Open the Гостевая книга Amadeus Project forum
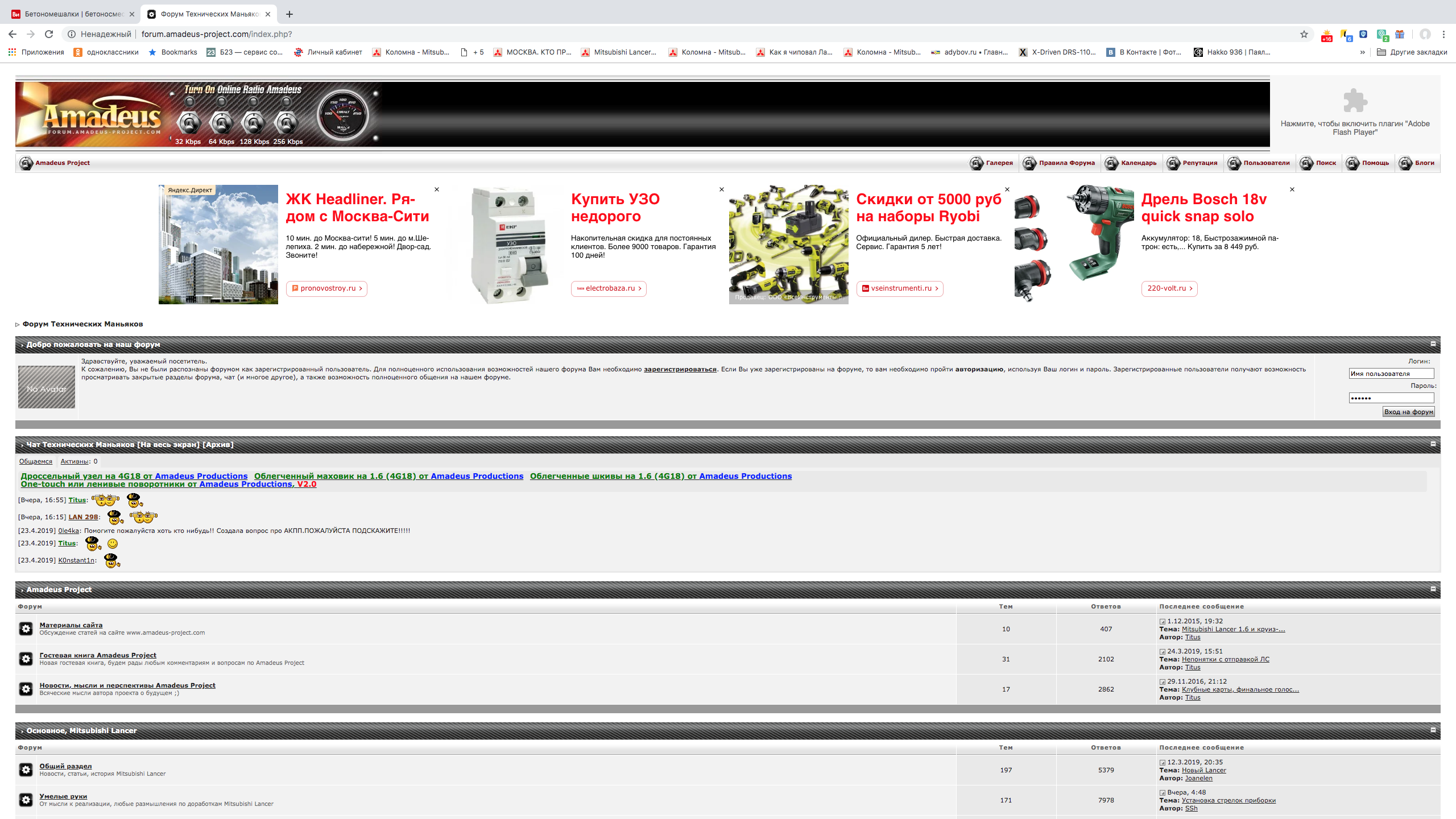 (98, 655)
